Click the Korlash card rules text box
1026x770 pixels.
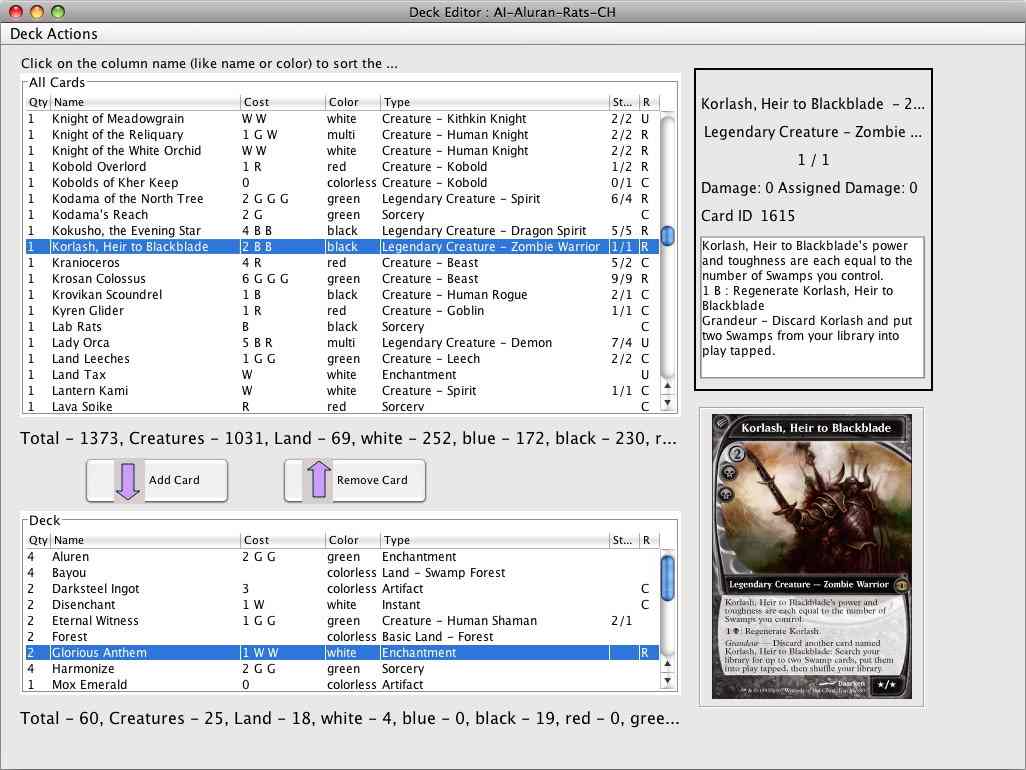pyautogui.click(x=811, y=306)
